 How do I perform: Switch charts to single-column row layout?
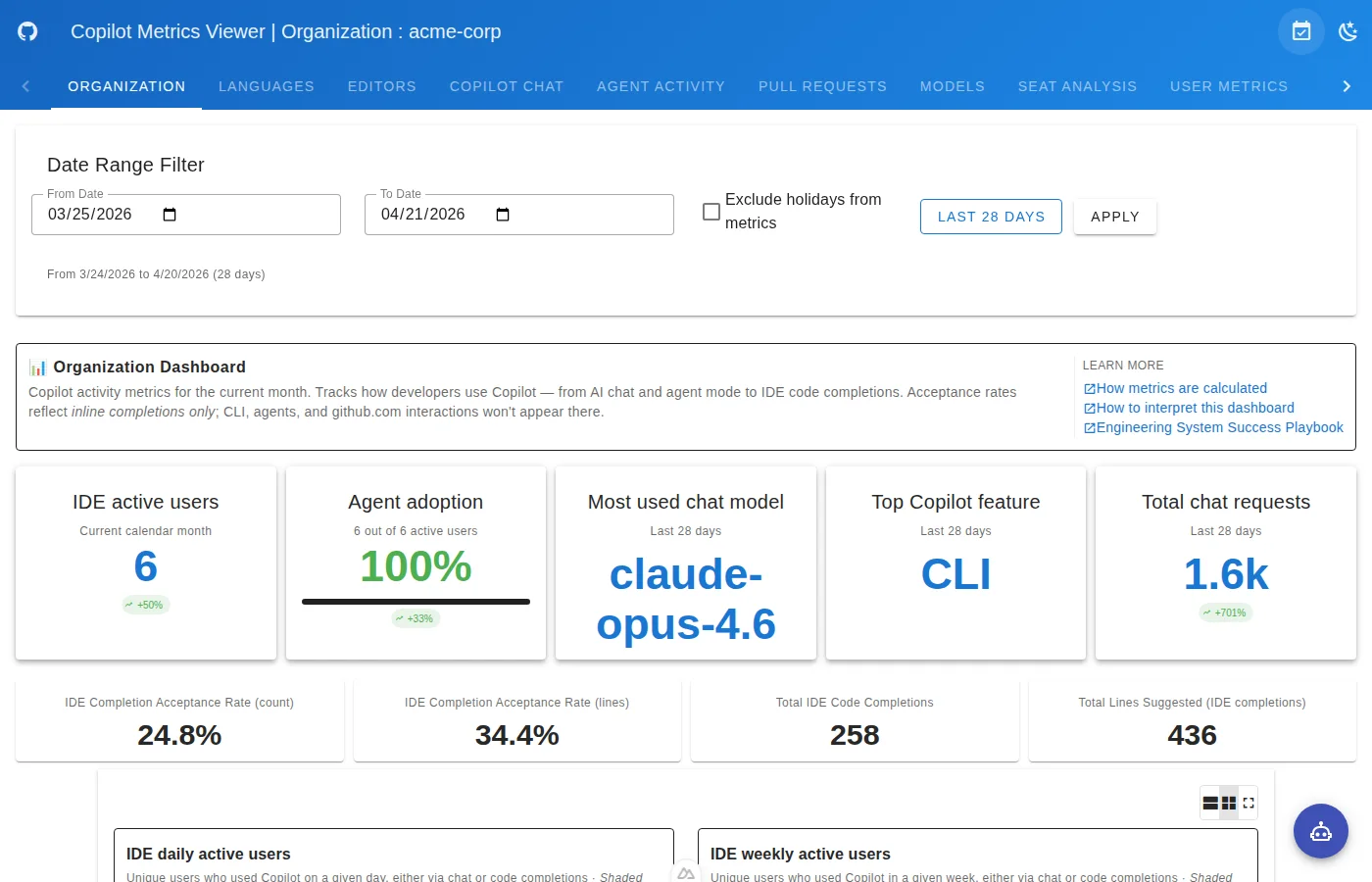coord(1210,803)
